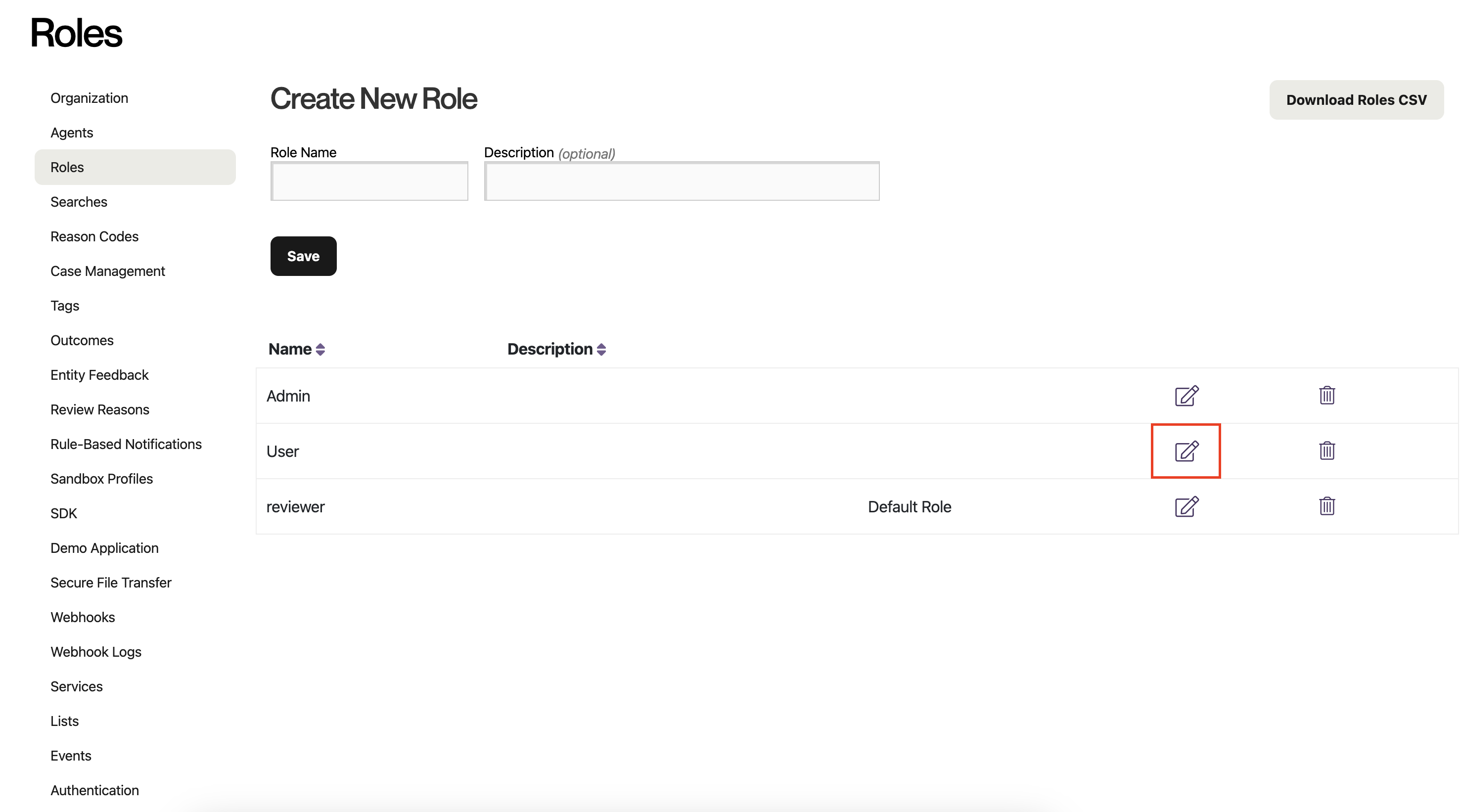This screenshot has width=1461, height=812.
Task: Open Reason Codes page
Action: pos(94,236)
